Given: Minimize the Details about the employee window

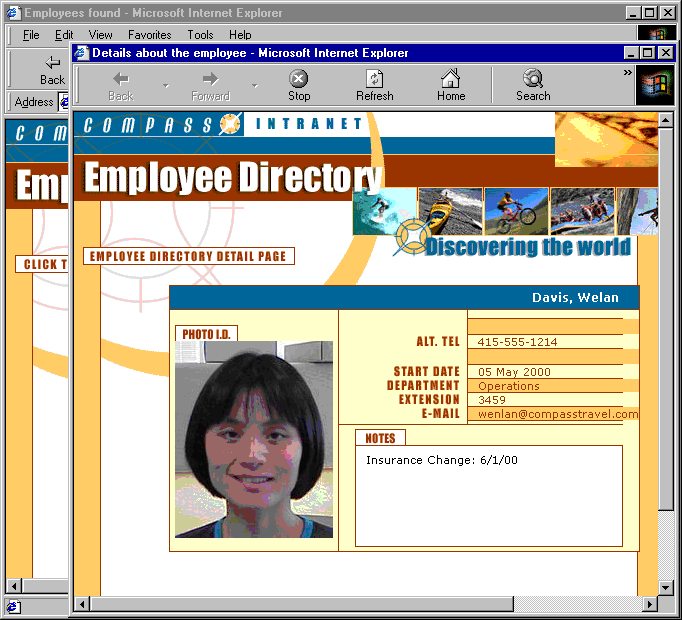Looking at the screenshot, I should click(631, 53).
